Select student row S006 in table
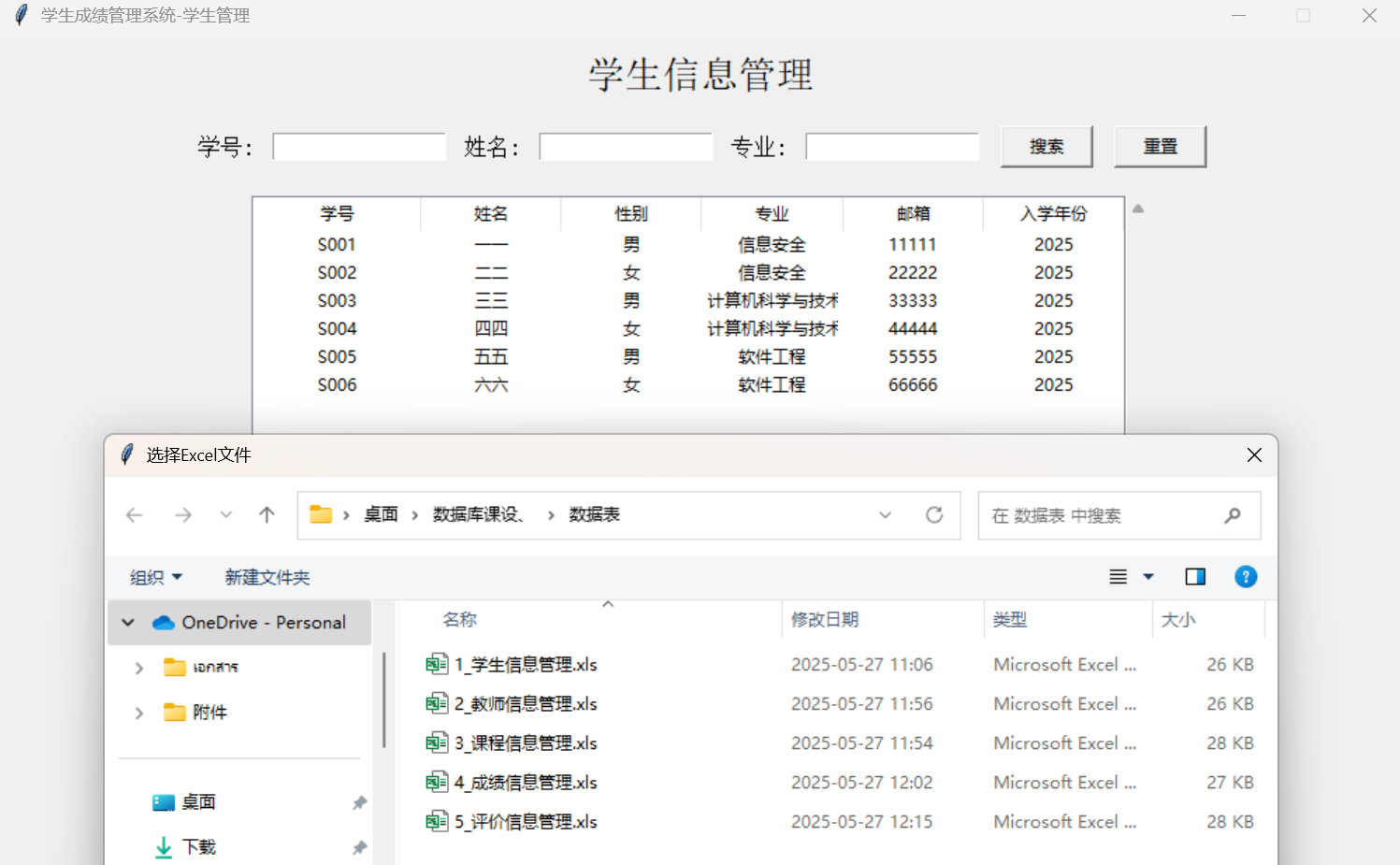1400x865 pixels. [x=688, y=385]
